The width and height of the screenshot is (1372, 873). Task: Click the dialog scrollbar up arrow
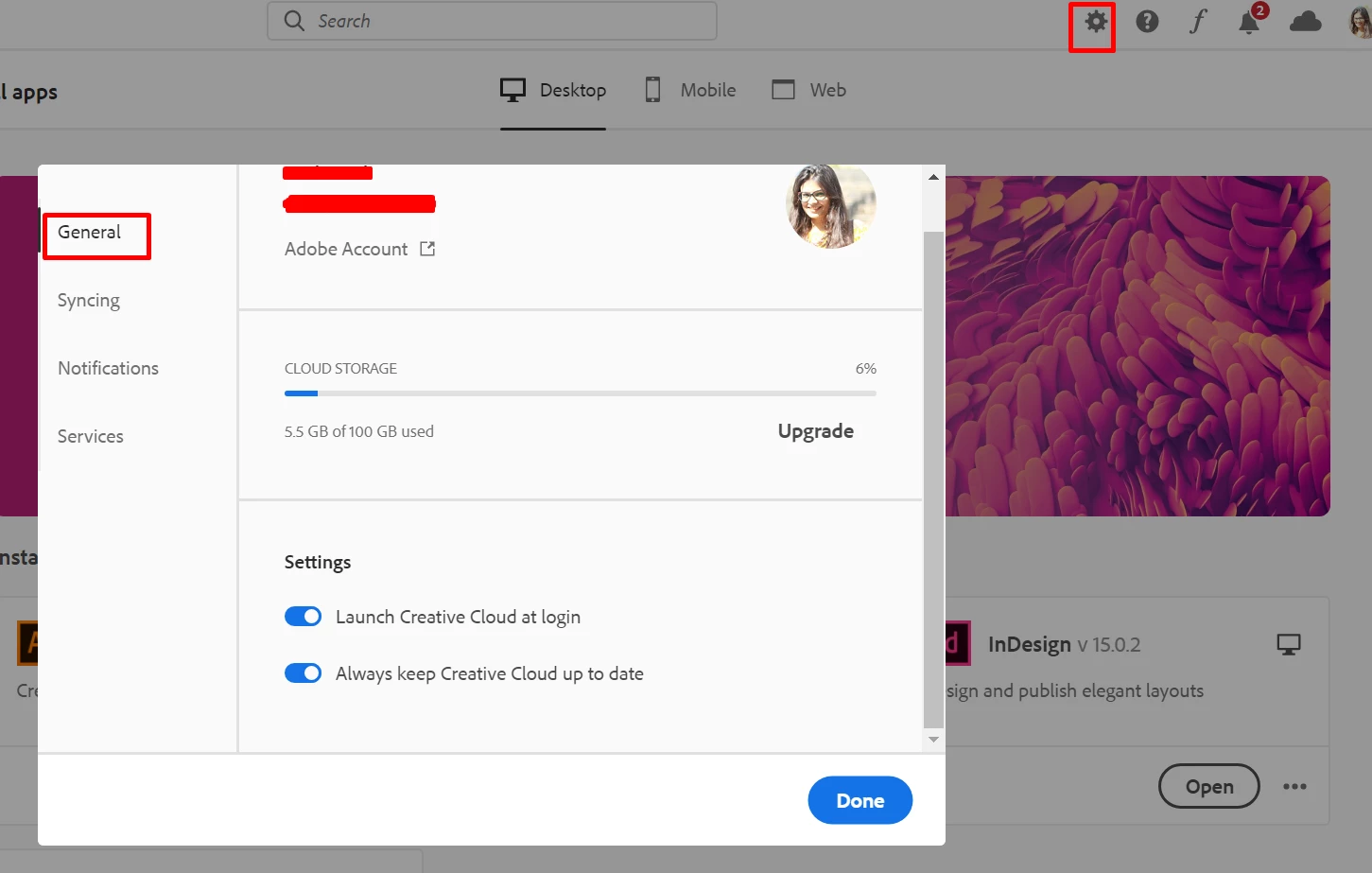[x=933, y=177]
